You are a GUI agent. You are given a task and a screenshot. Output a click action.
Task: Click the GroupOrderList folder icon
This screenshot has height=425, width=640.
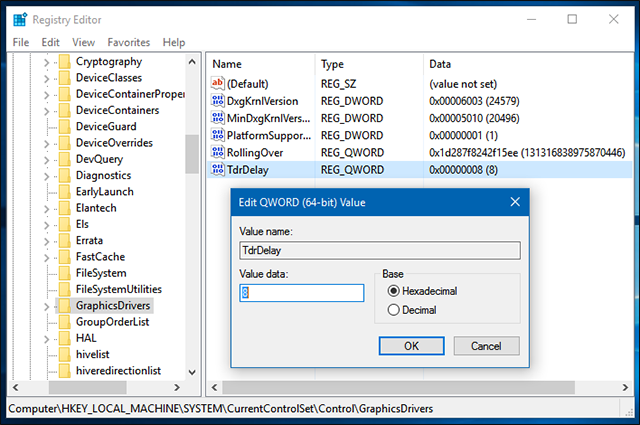(x=65, y=322)
